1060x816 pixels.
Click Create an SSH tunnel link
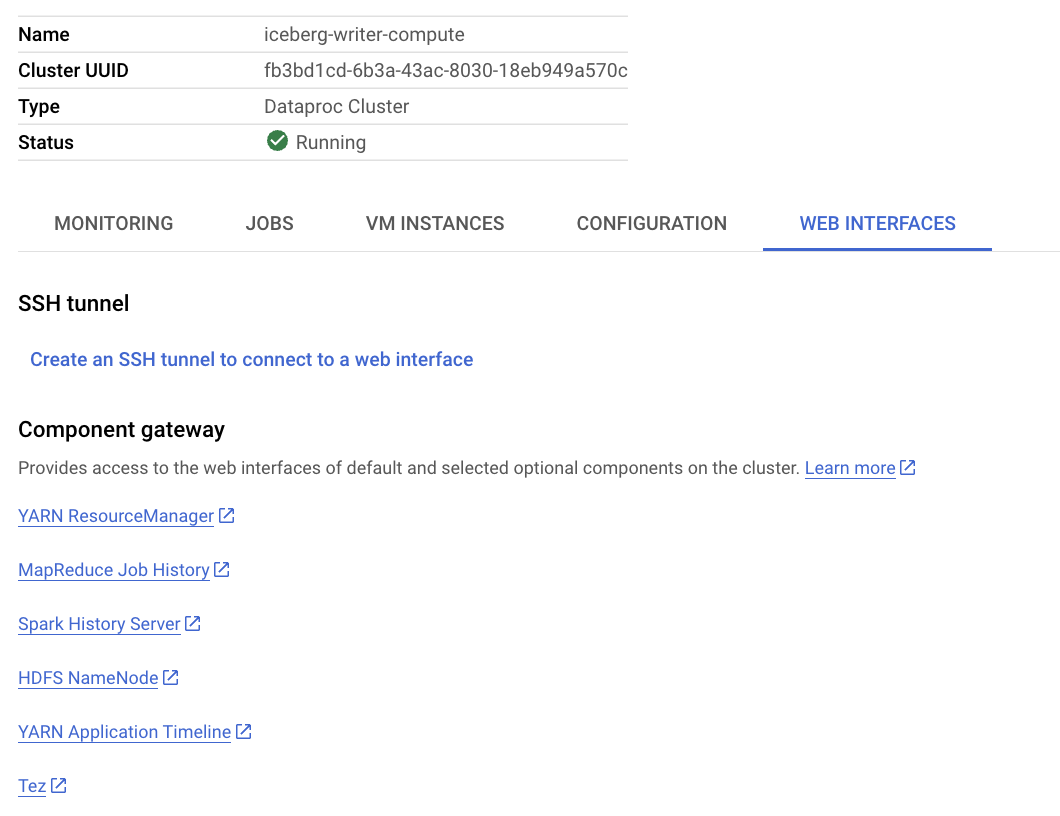252,360
